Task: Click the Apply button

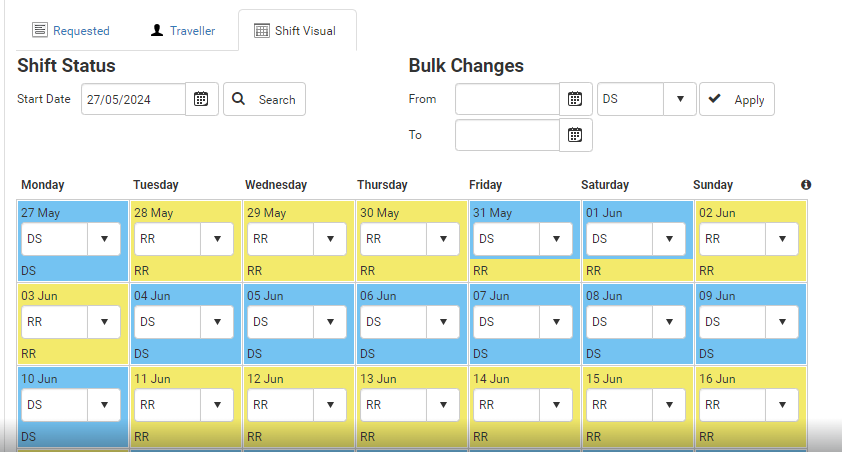Action: pos(737,99)
